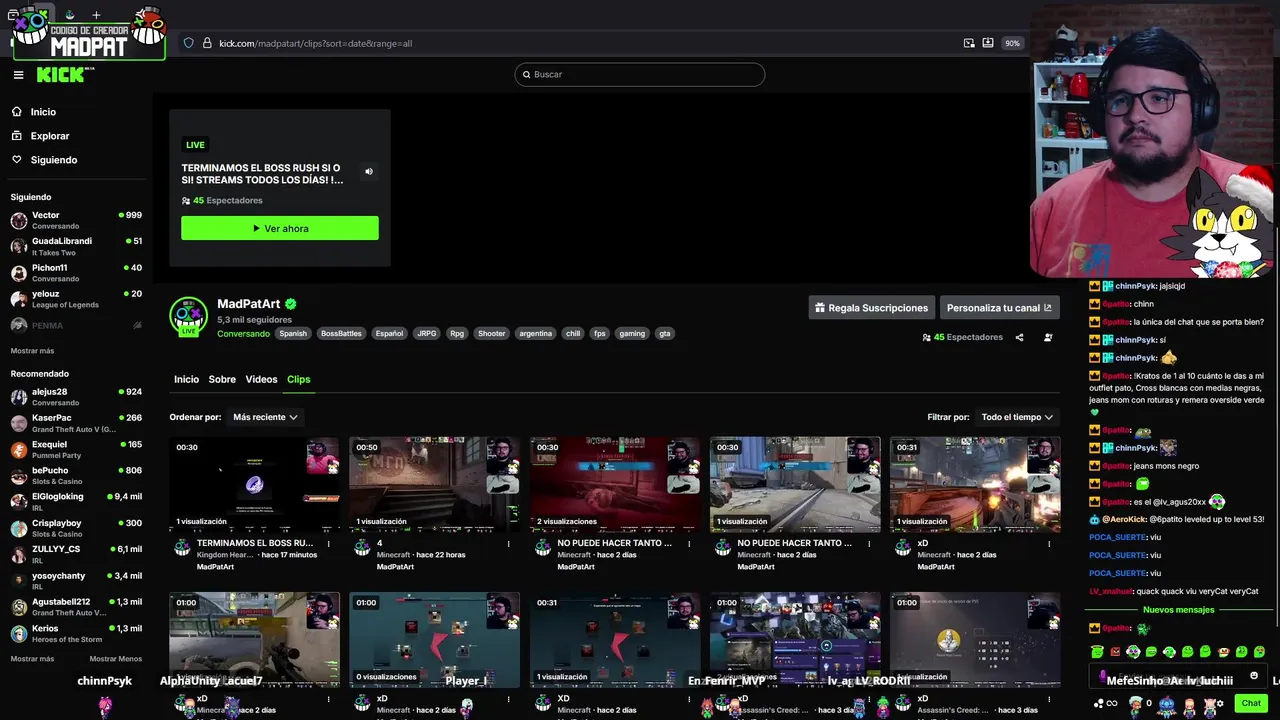Screen dimensions: 1280x720
Task: Switch to the Videos tab
Action: tap(261, 379)
